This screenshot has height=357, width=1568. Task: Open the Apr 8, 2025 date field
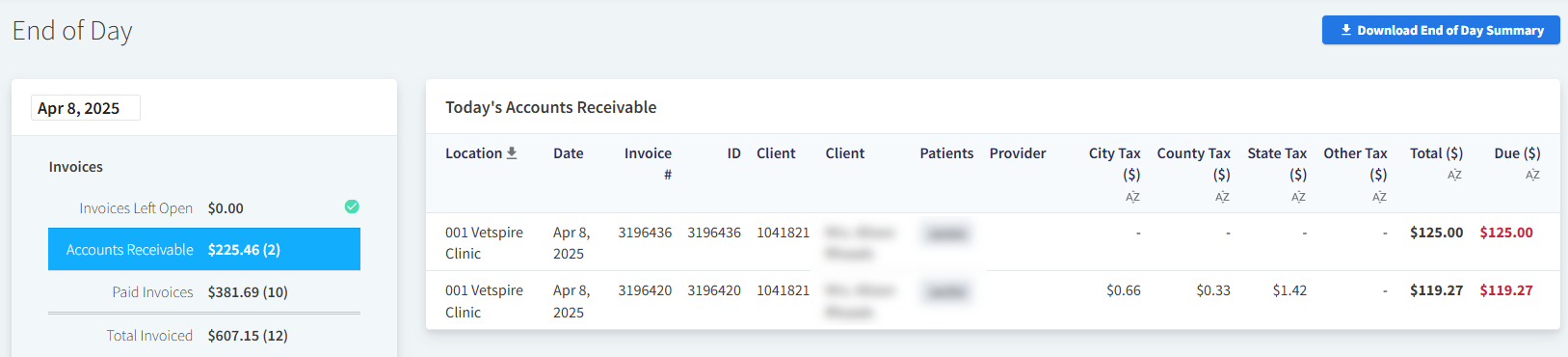[x=86, y=108]
